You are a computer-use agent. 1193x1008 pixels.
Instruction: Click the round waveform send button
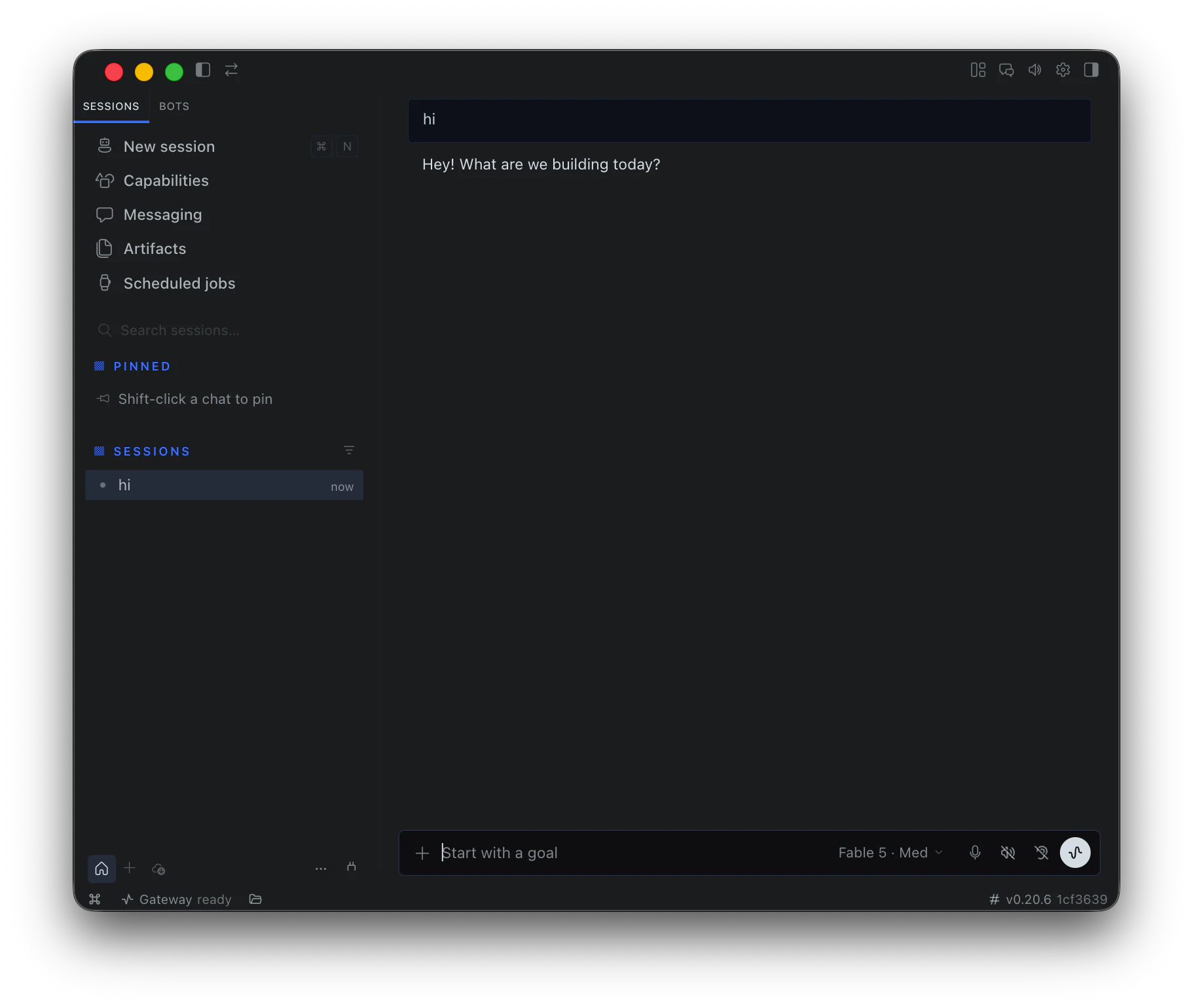pyautogui.click(x=1075, y=853)
